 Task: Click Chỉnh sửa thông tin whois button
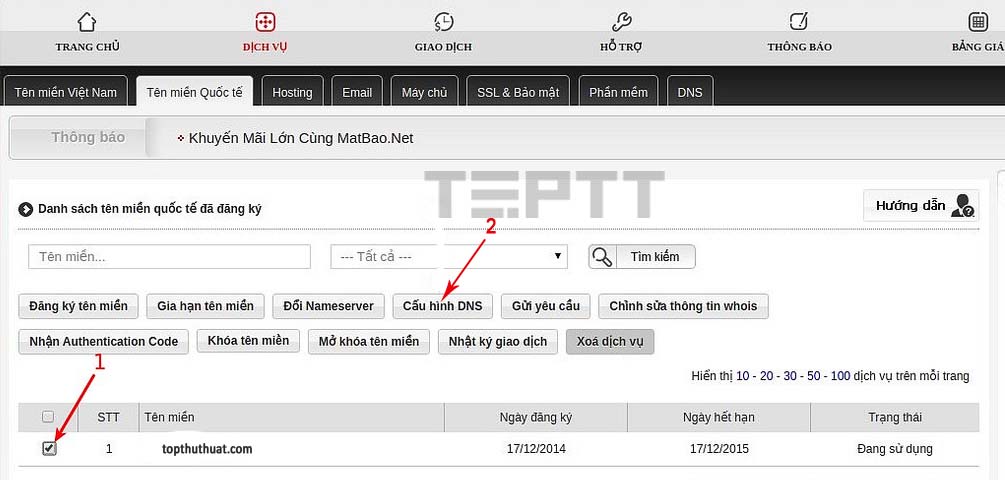coord(683,306)
